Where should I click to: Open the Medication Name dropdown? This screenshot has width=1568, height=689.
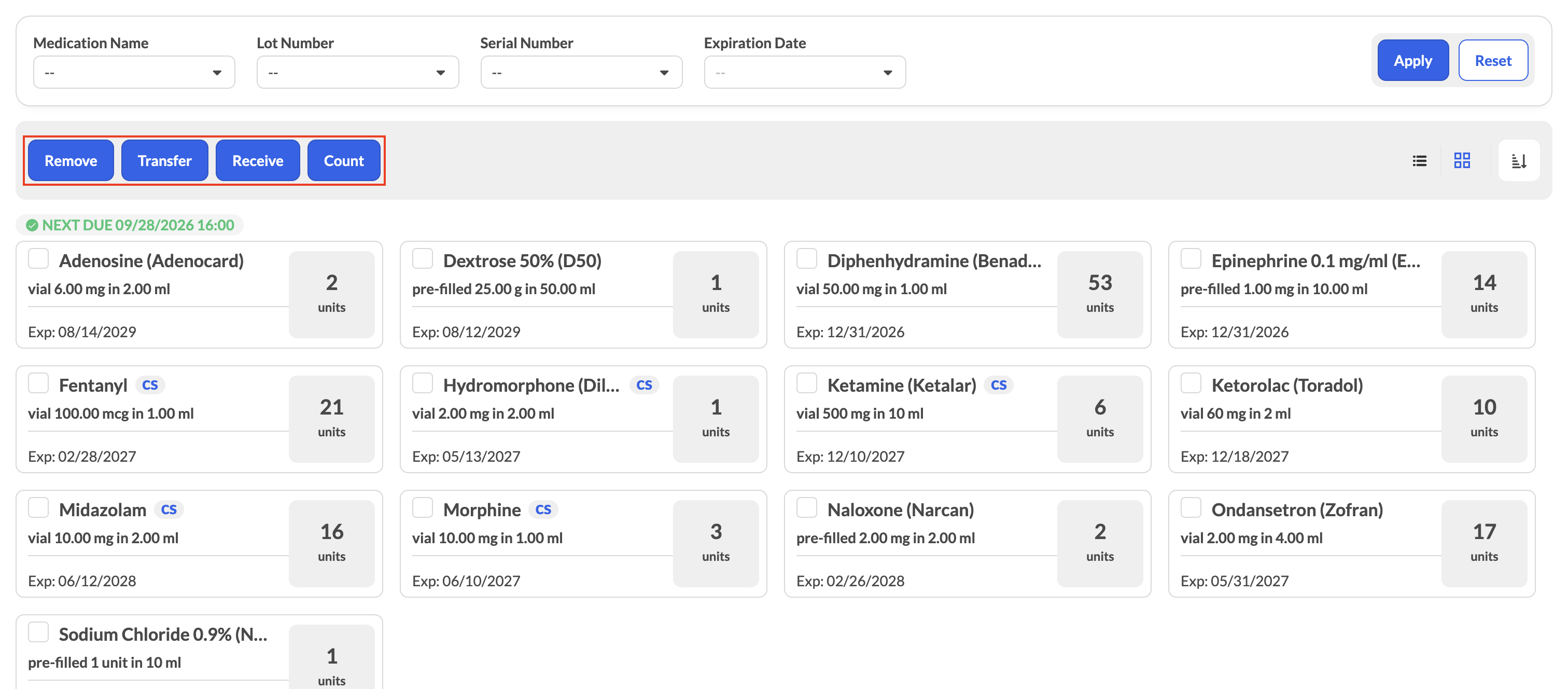tap(134, 73)
